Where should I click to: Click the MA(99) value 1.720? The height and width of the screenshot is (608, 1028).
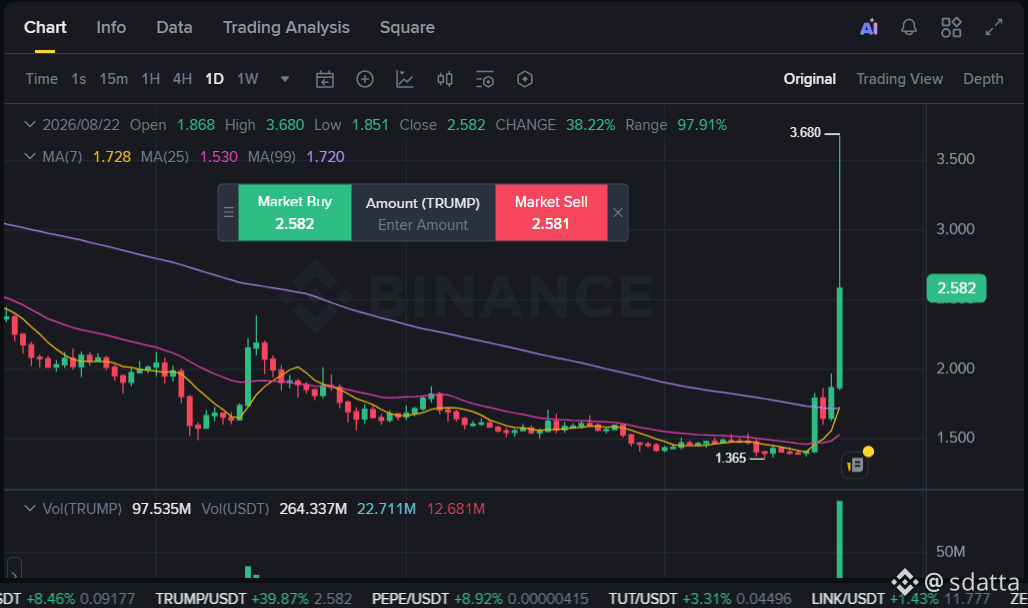coord(325,157)
